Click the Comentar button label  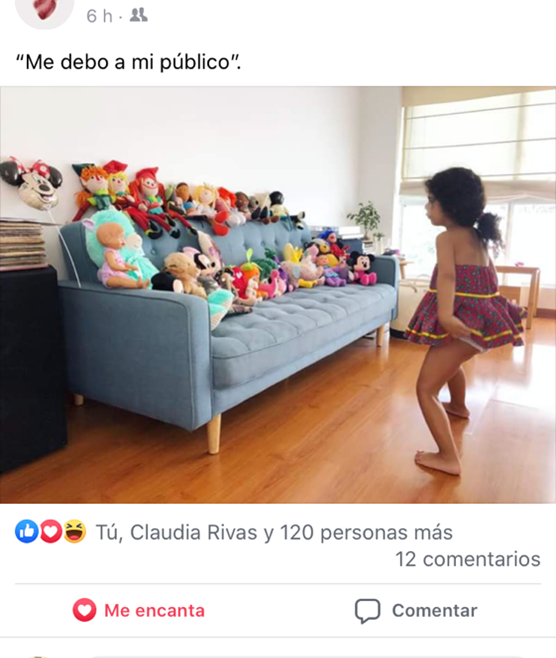click(435, 611)
